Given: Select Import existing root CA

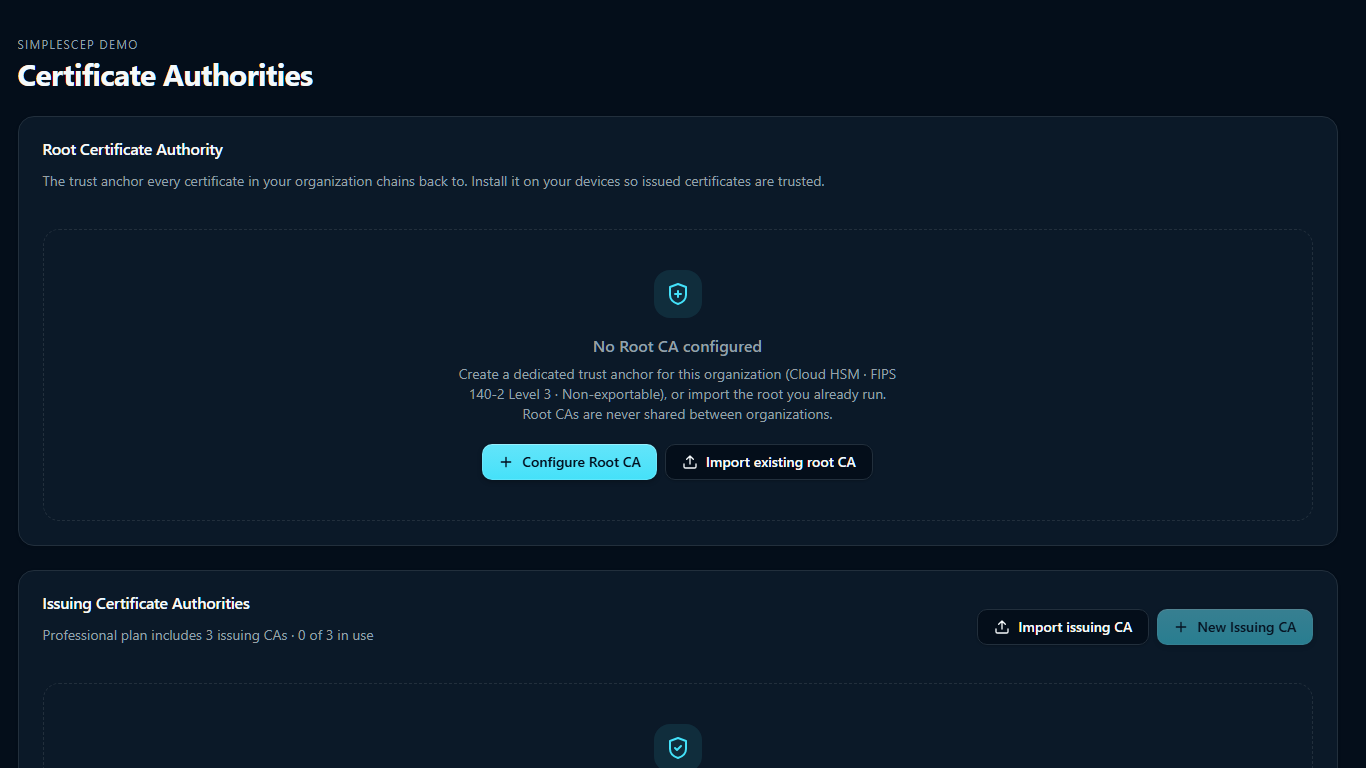Looking at the screenshot, I should coord(769,462).
